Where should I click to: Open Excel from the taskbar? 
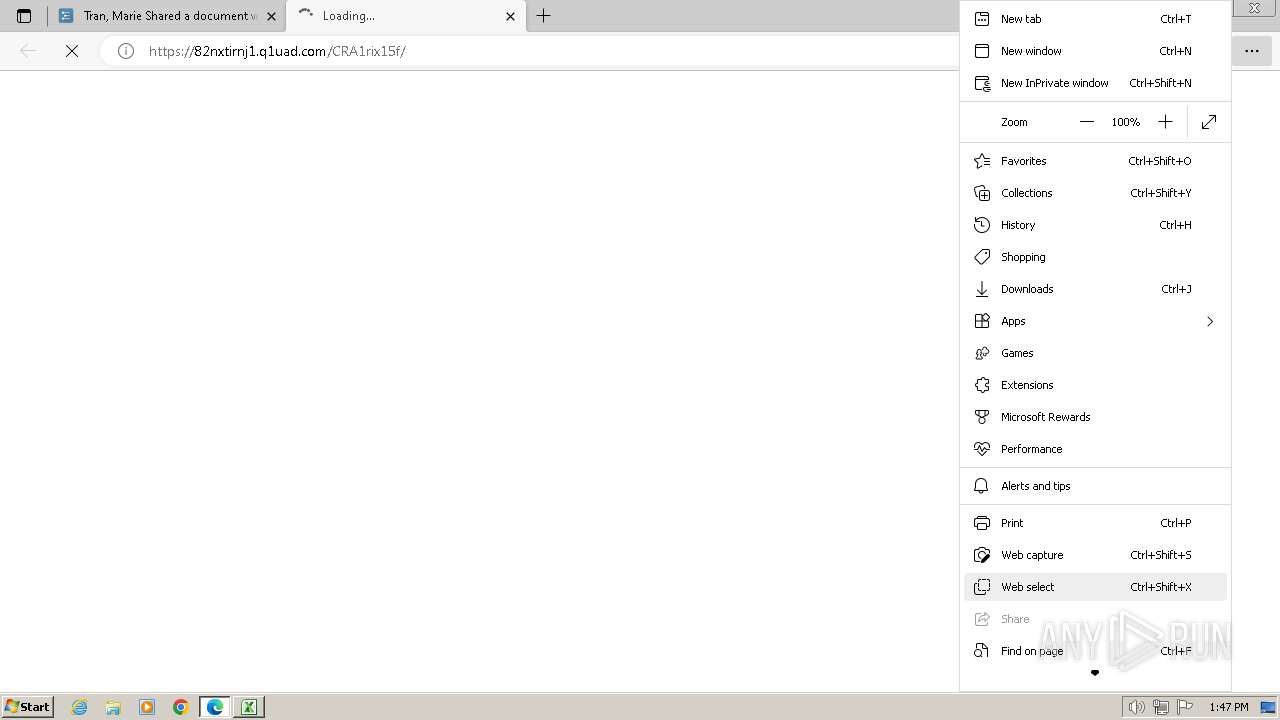click(248, 707)
